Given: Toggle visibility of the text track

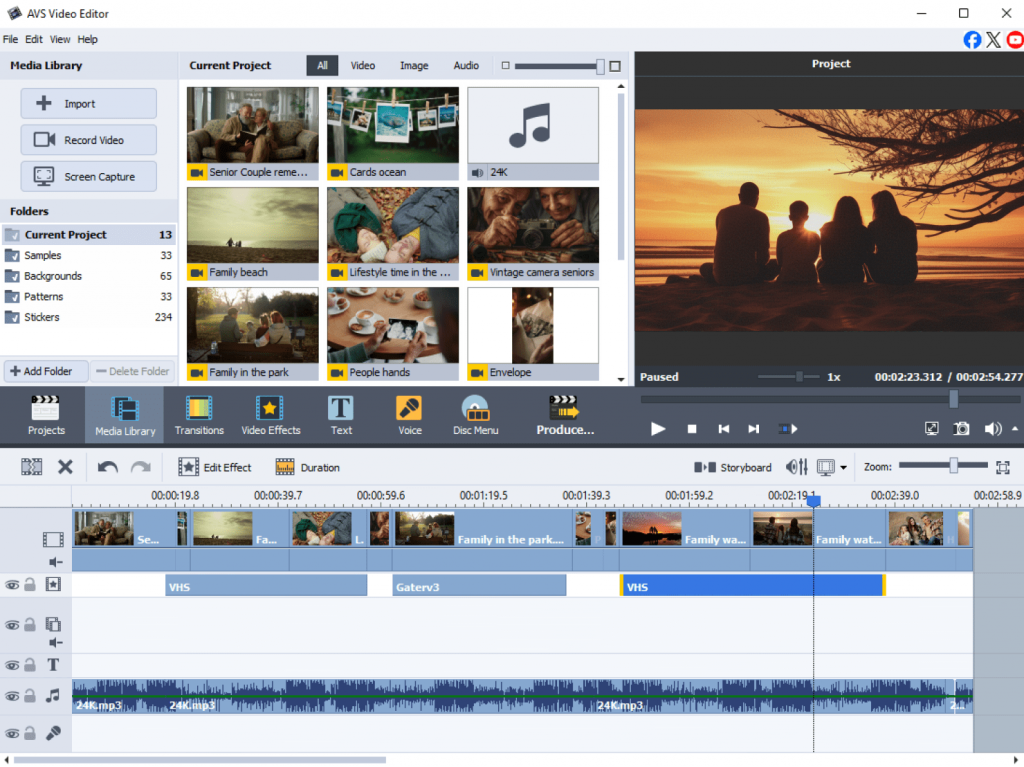Looking at the screenshot, I should (12, 666).
